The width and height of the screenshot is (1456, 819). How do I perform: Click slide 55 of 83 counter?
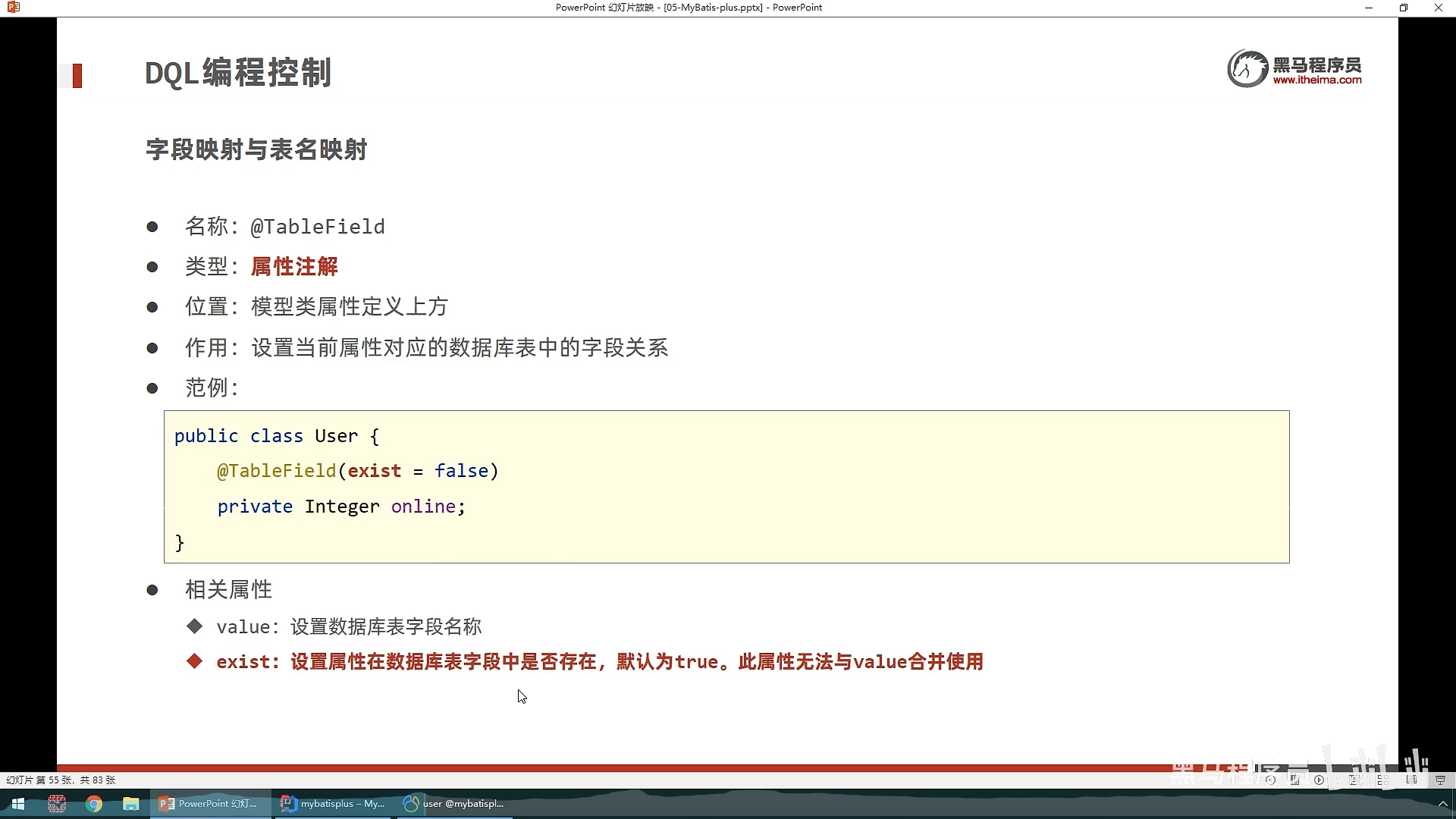pos(61,780)
